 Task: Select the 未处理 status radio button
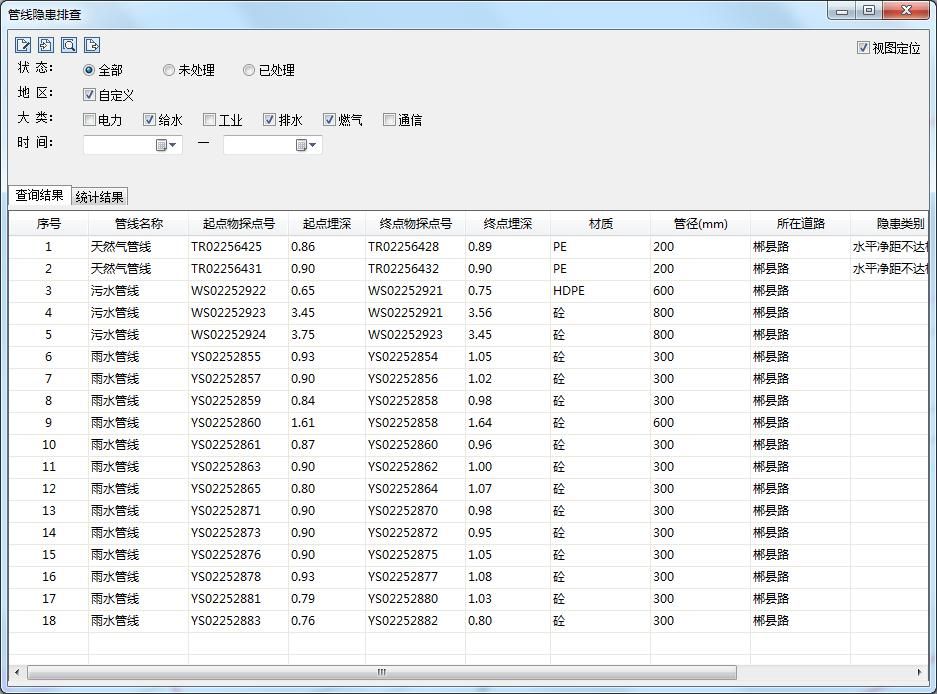point(169,70)
